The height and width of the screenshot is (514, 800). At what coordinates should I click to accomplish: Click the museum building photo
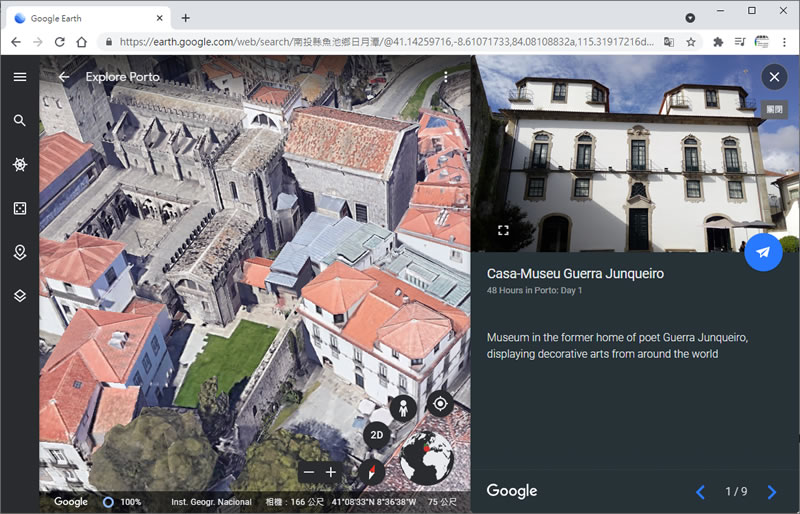635,154
